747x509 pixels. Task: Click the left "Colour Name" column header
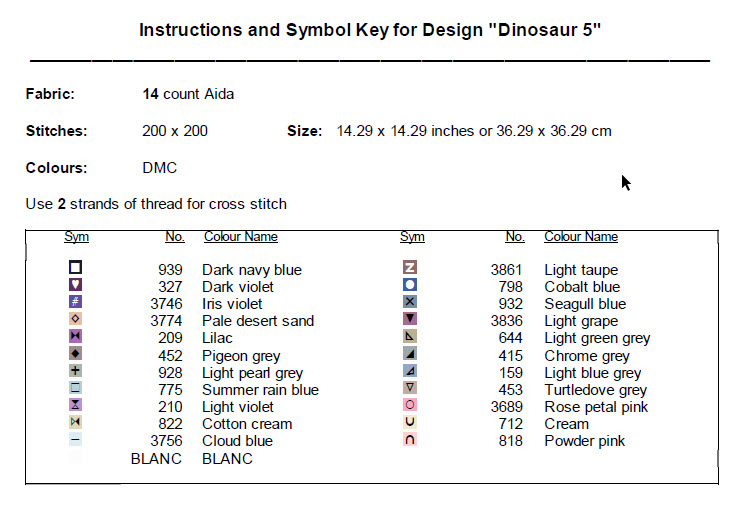click(240, 237)
